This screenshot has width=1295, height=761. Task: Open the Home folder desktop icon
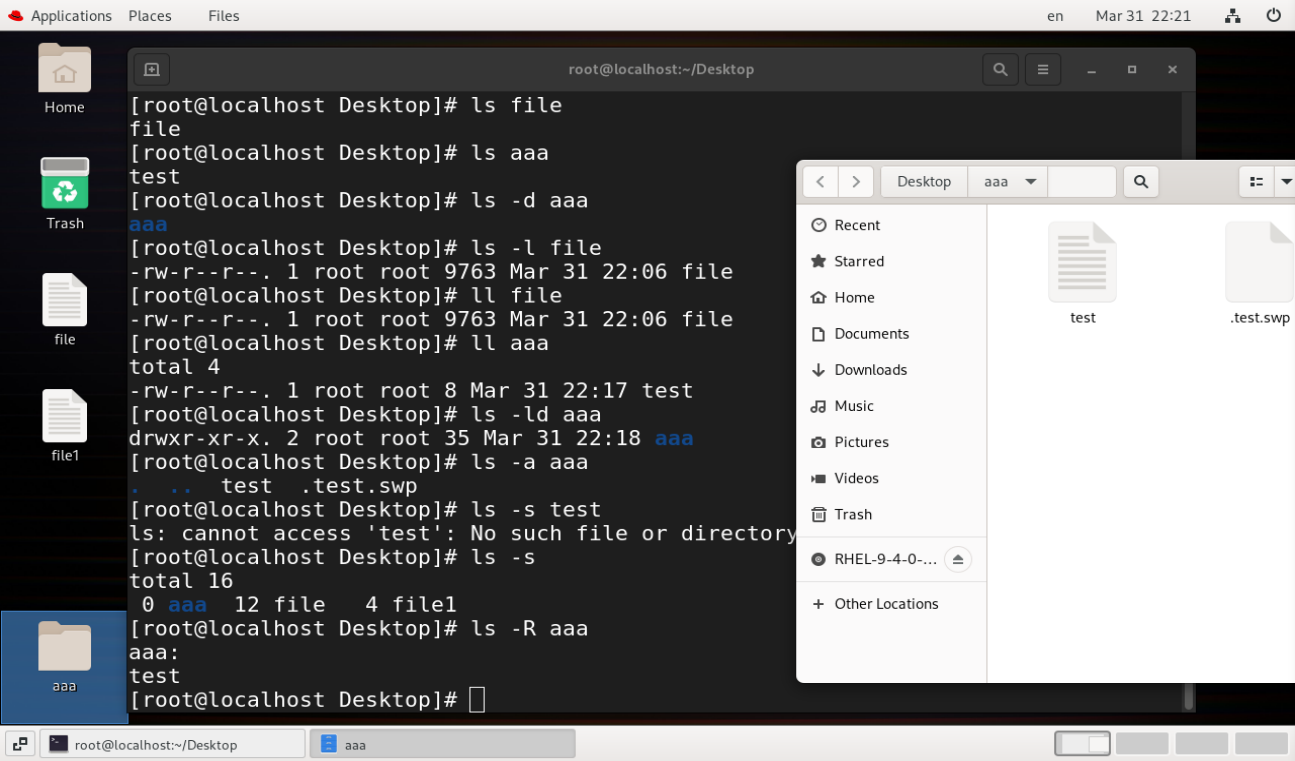point(64,79)
